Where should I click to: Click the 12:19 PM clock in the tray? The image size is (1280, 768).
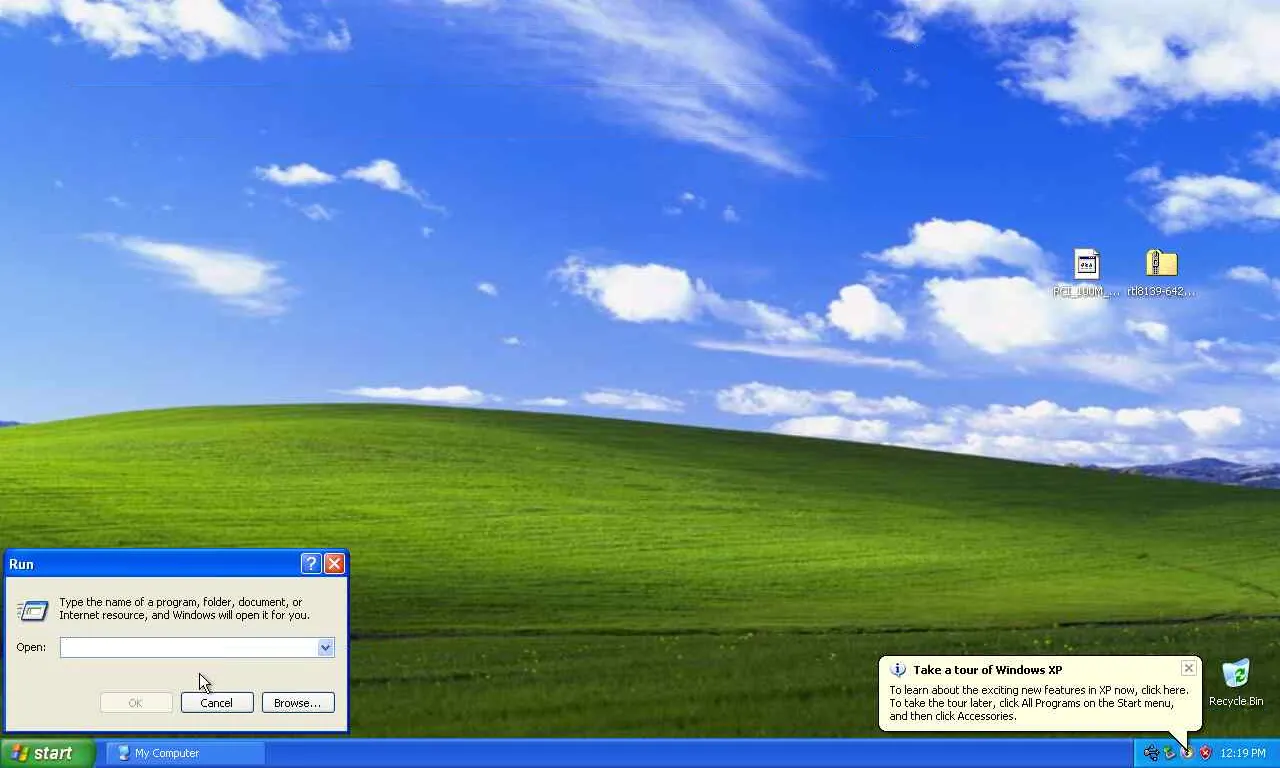click(x=1243, y=753)
